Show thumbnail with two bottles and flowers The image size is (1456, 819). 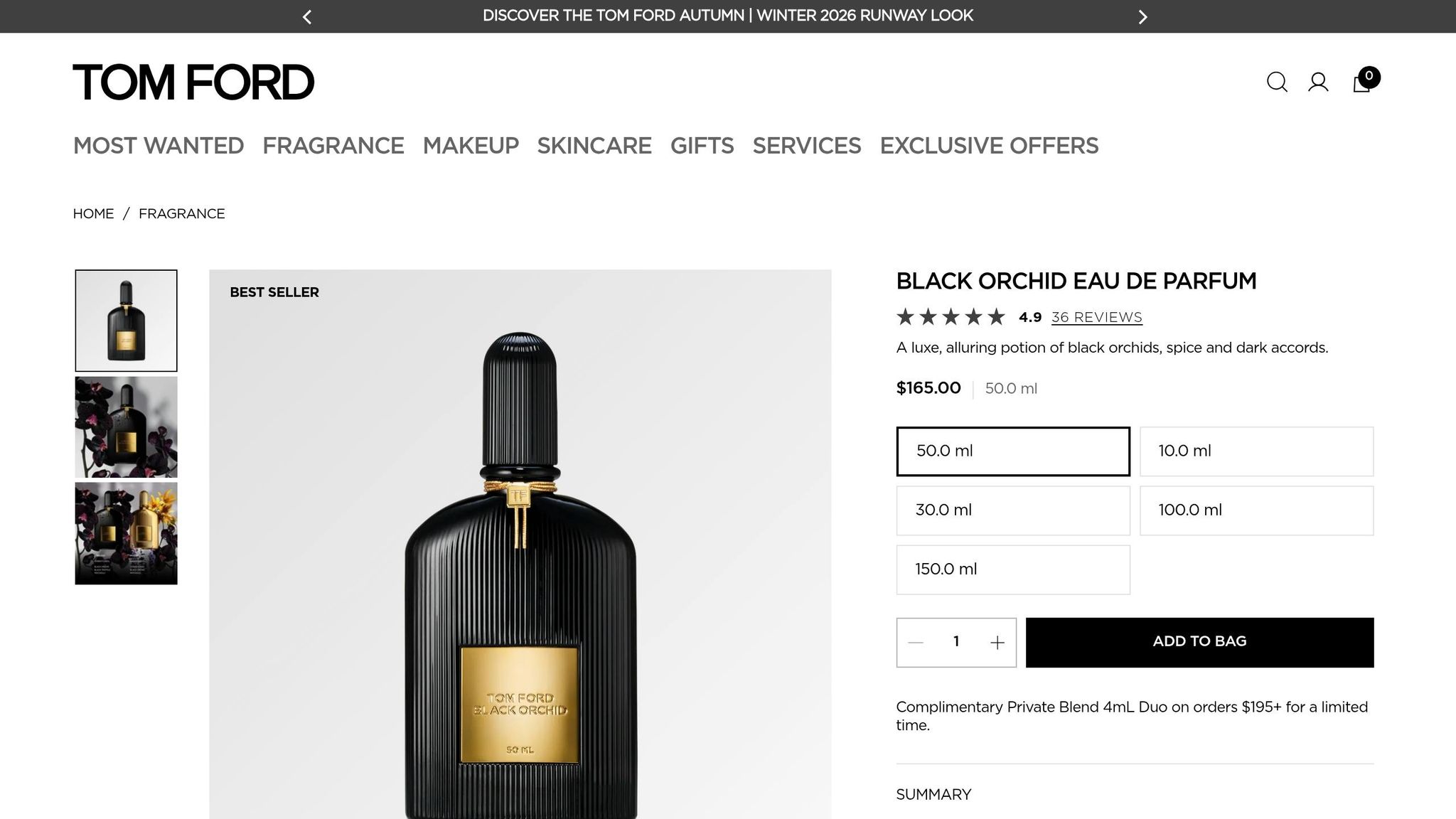[126, 534]
